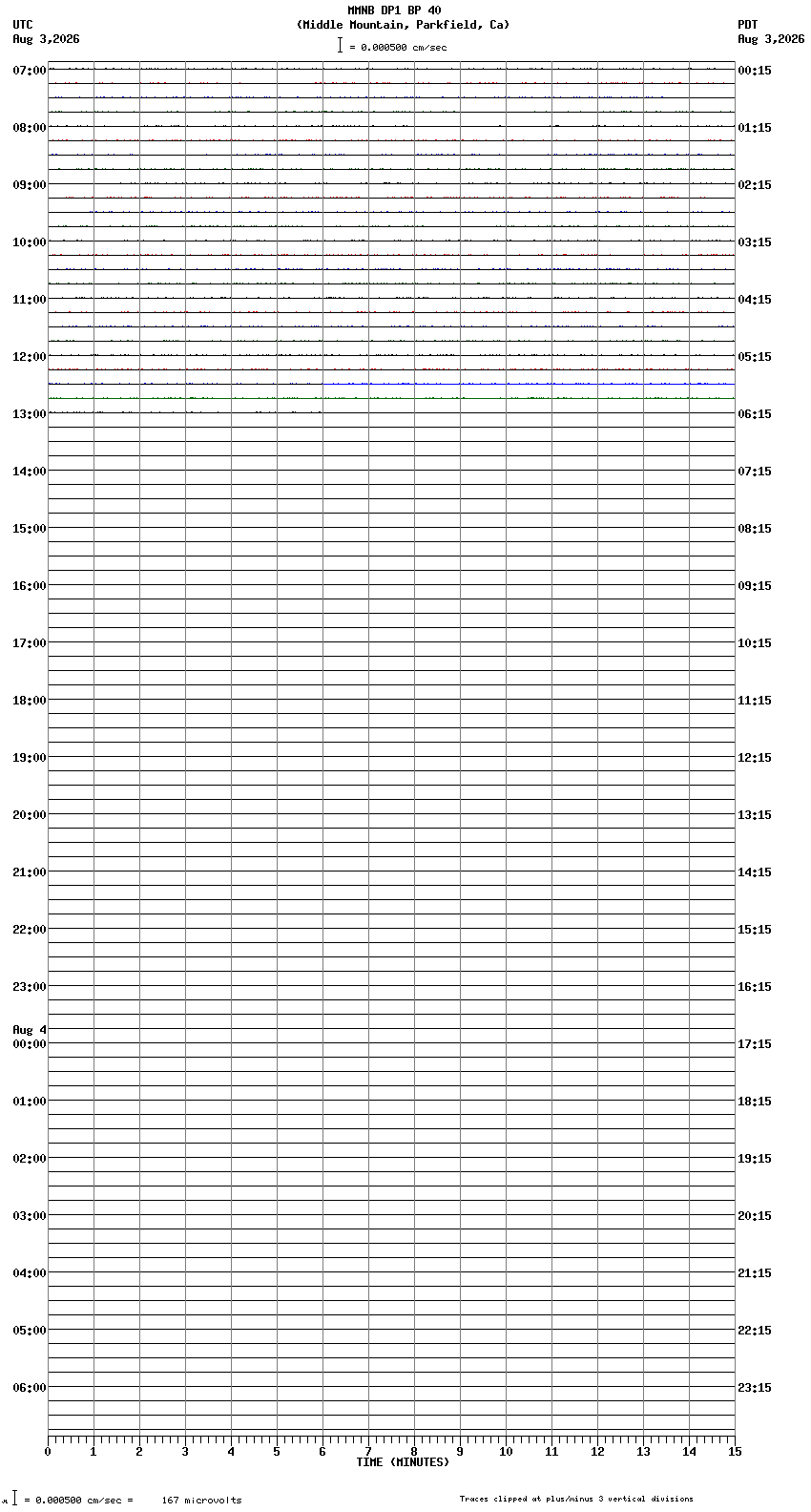This screenshot has width=811, height=1512.
Task: Click the "UTC" header label
Action: 23,25
